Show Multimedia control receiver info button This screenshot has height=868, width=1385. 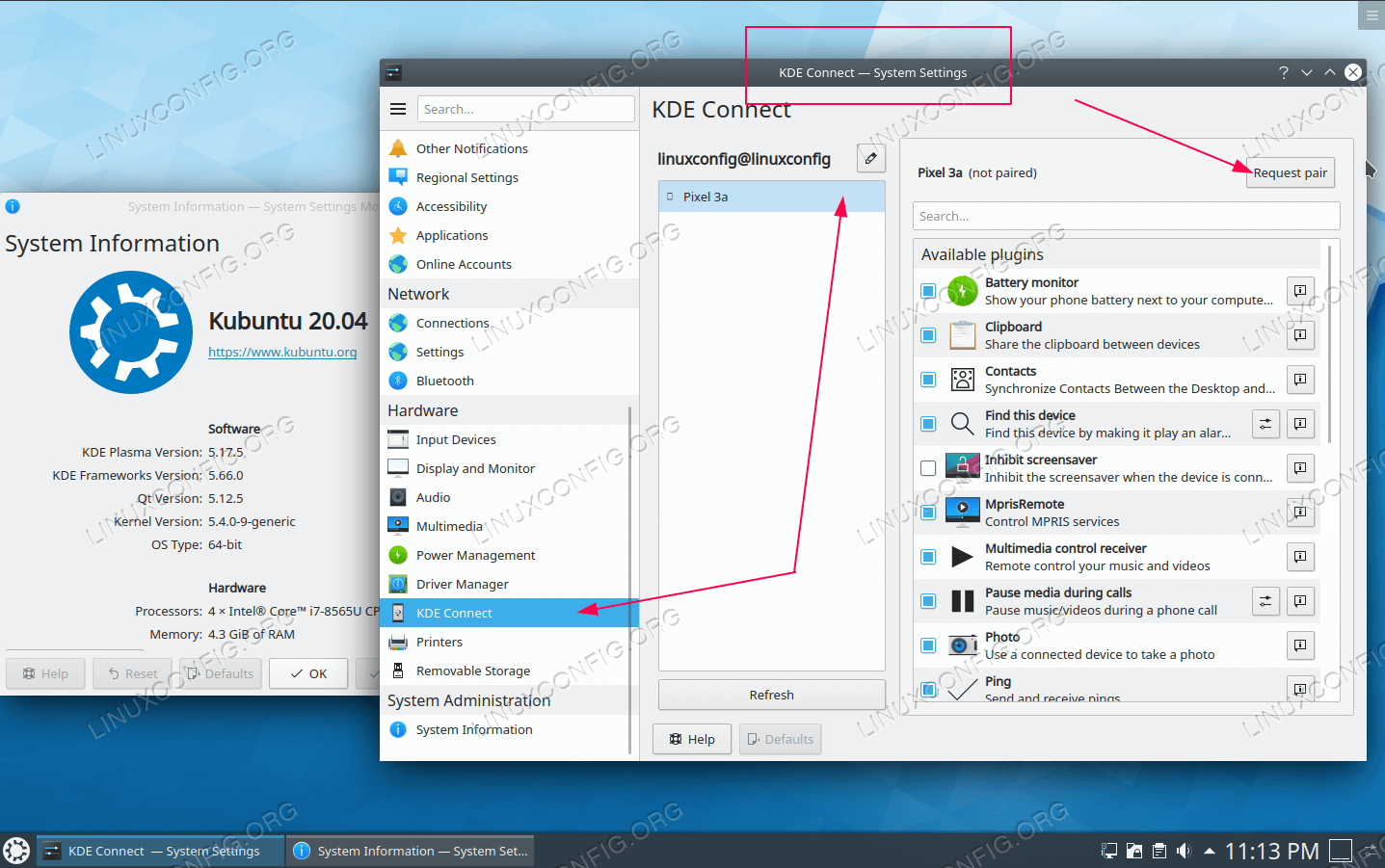pos(1300,556)
